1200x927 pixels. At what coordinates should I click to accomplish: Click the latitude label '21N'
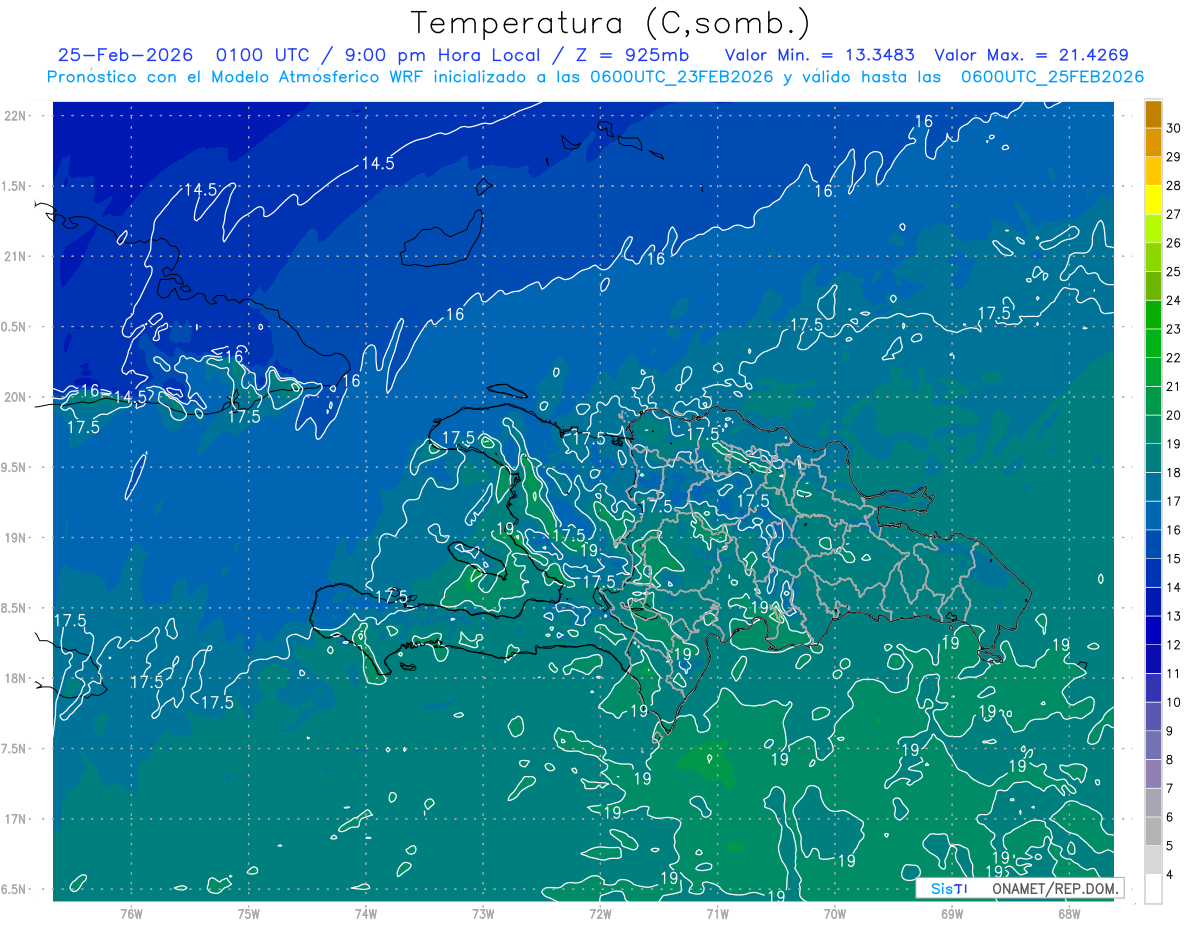point(16,256)
